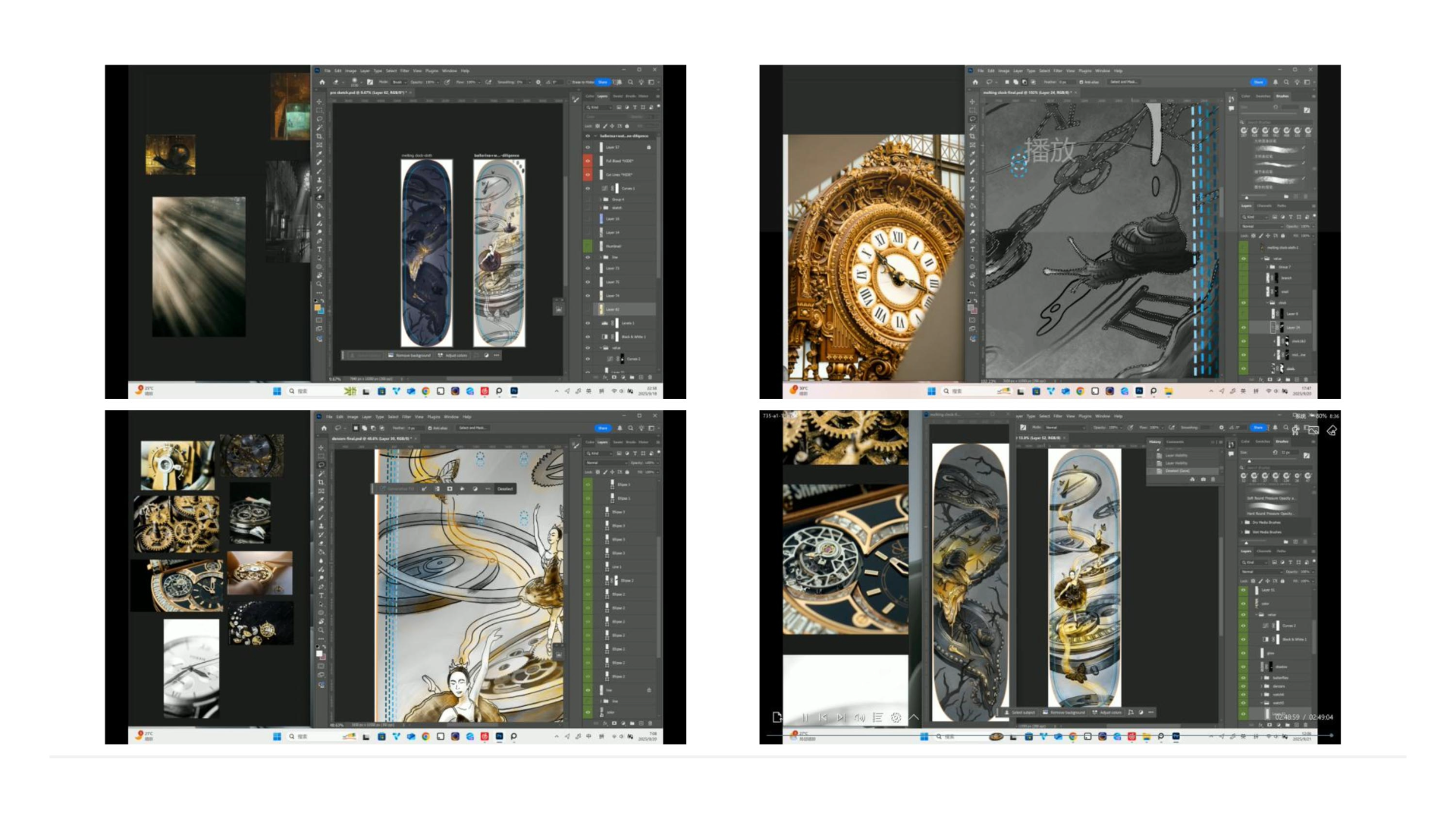
Task: Select Zoom tool in dancers-final.psd toolbar
Action: point(321,630)
